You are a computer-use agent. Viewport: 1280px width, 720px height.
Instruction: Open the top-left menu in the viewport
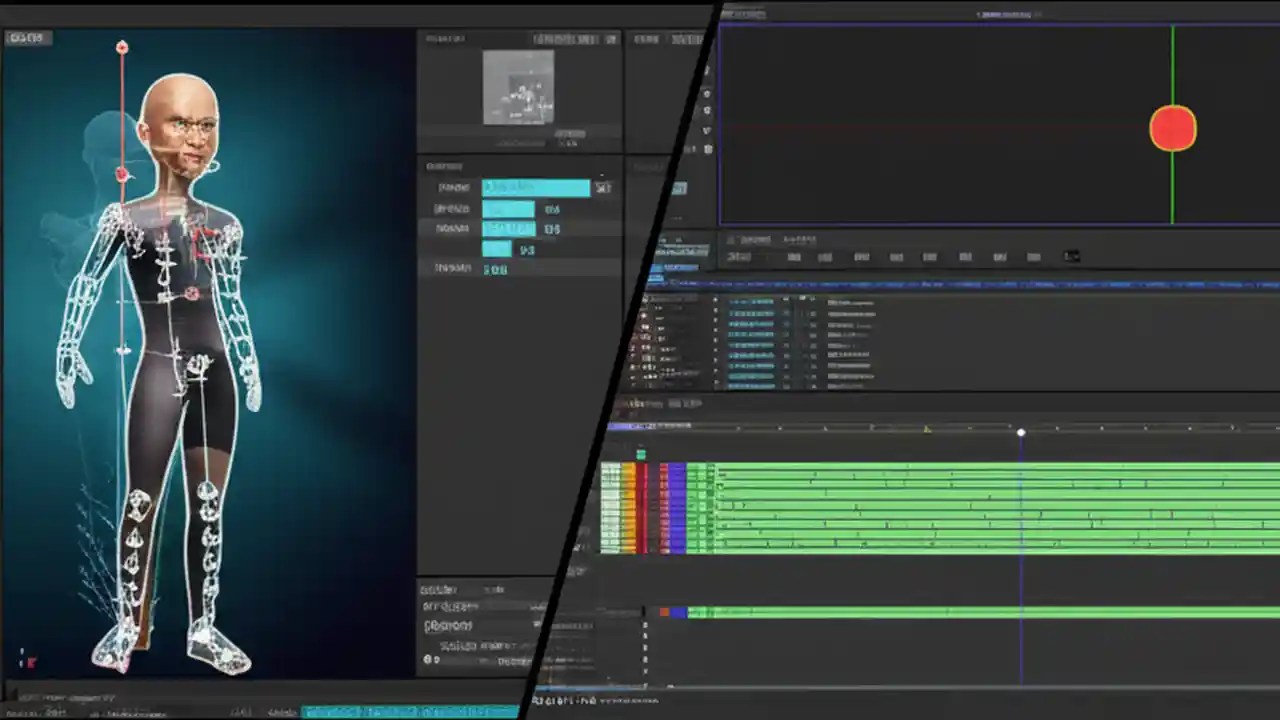point(27,37)
